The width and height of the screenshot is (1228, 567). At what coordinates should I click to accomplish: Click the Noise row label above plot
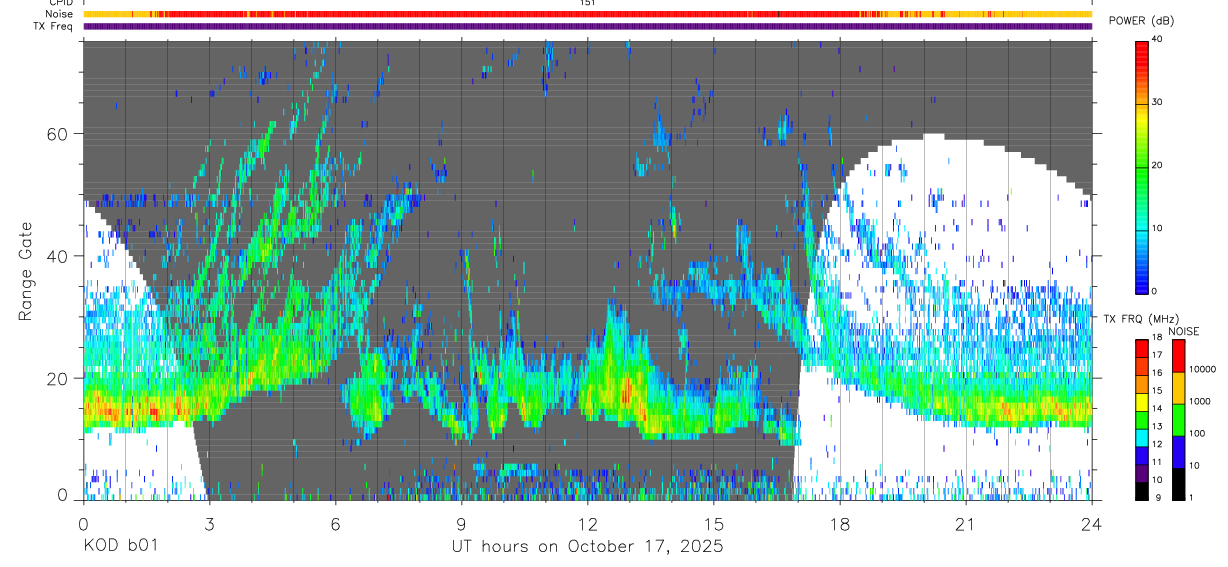click(59, 14)
